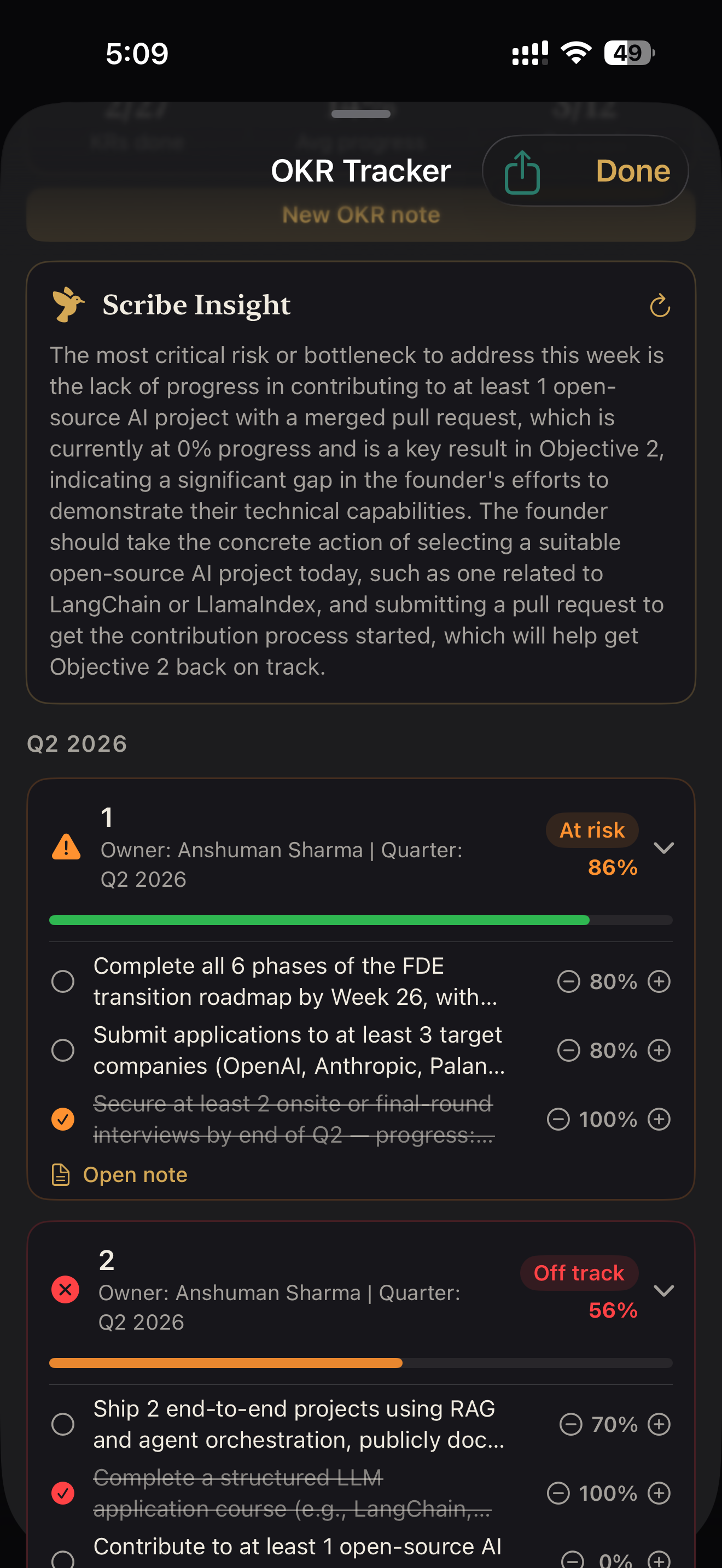Collapse Objective 1 using its chevron
Viewport: 722px width, 1568px height.
(x=663, y=848)
